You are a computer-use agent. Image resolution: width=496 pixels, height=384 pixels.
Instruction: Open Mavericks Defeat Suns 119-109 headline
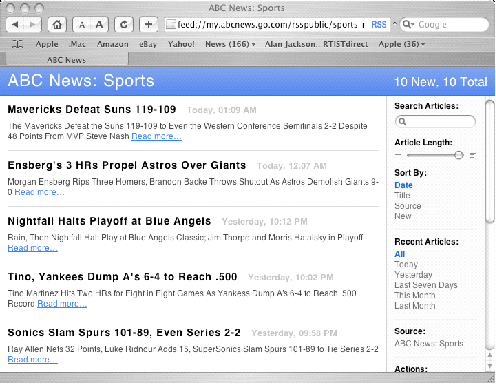click(x=92, y=109)
